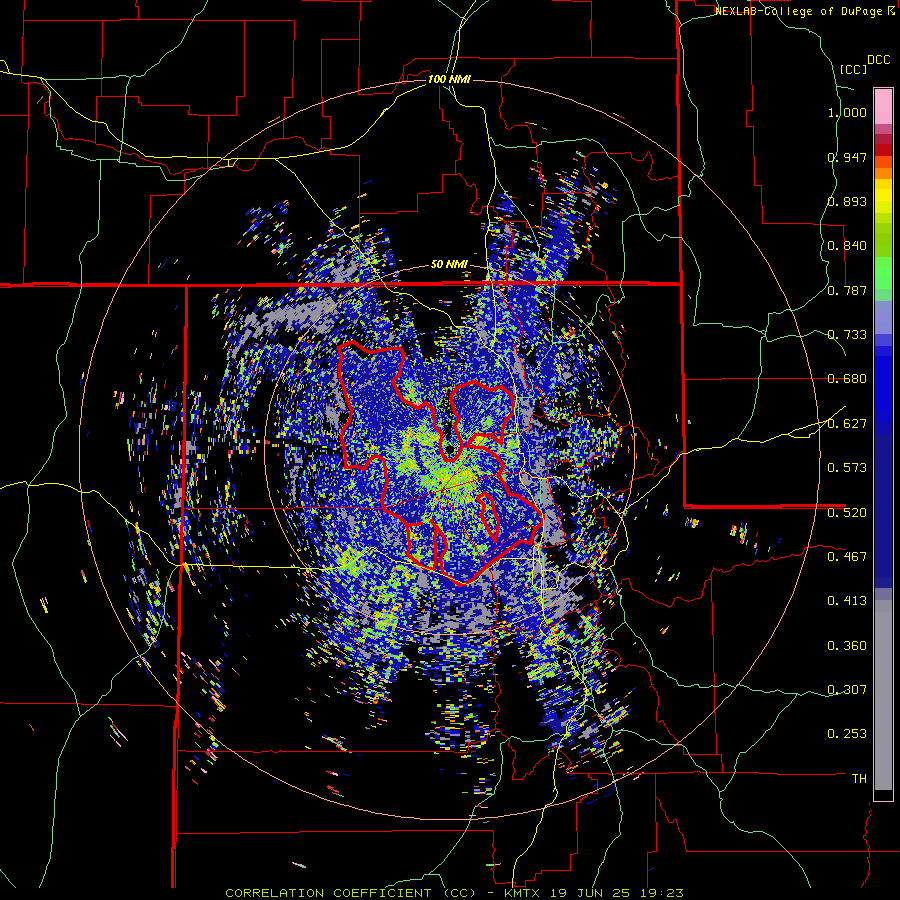Select the 0.627 scale value
This screenshot has height=900, width=900.
point(847,424)
